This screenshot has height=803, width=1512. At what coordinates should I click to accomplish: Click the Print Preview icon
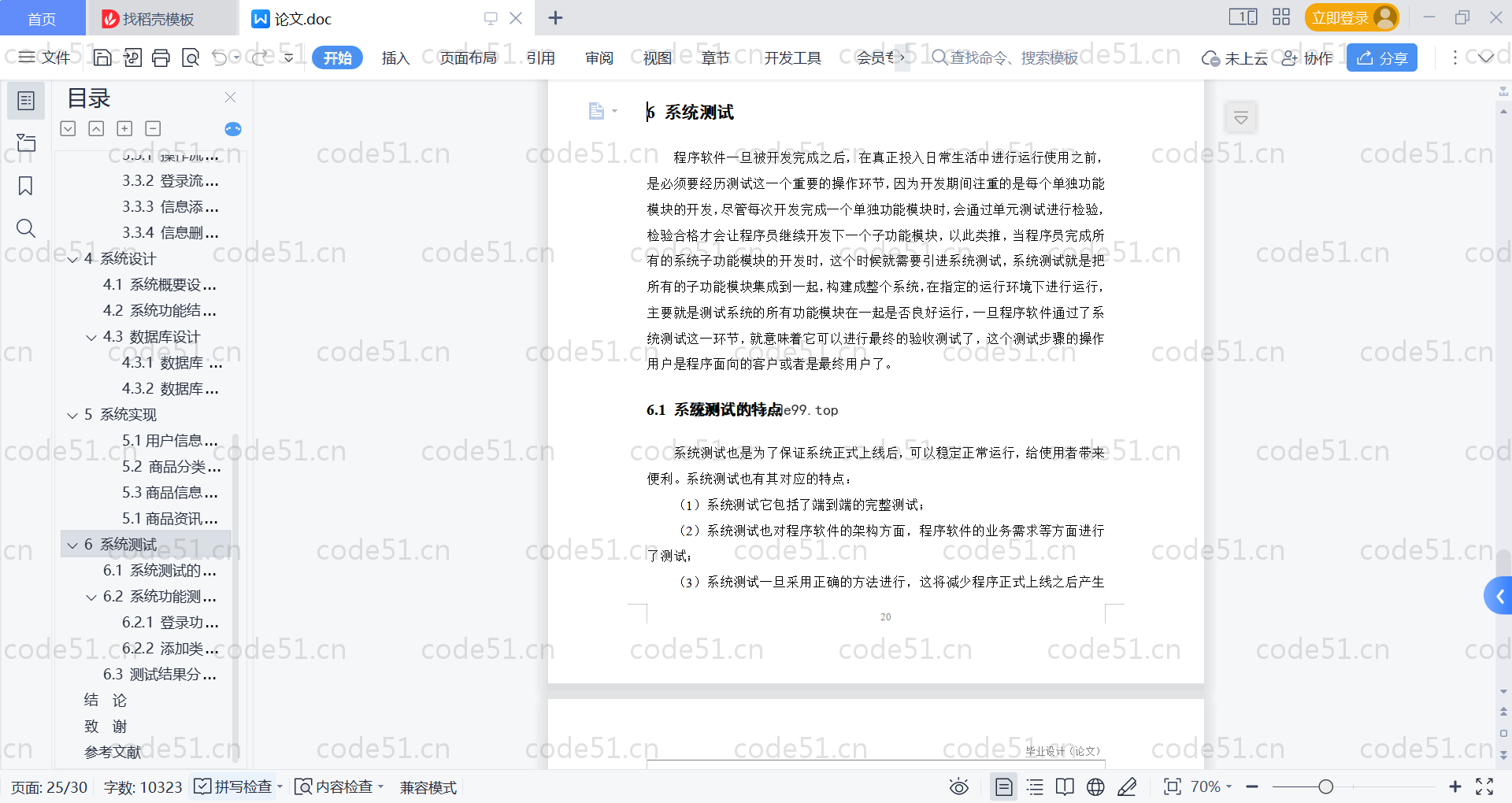pos(191,57)
